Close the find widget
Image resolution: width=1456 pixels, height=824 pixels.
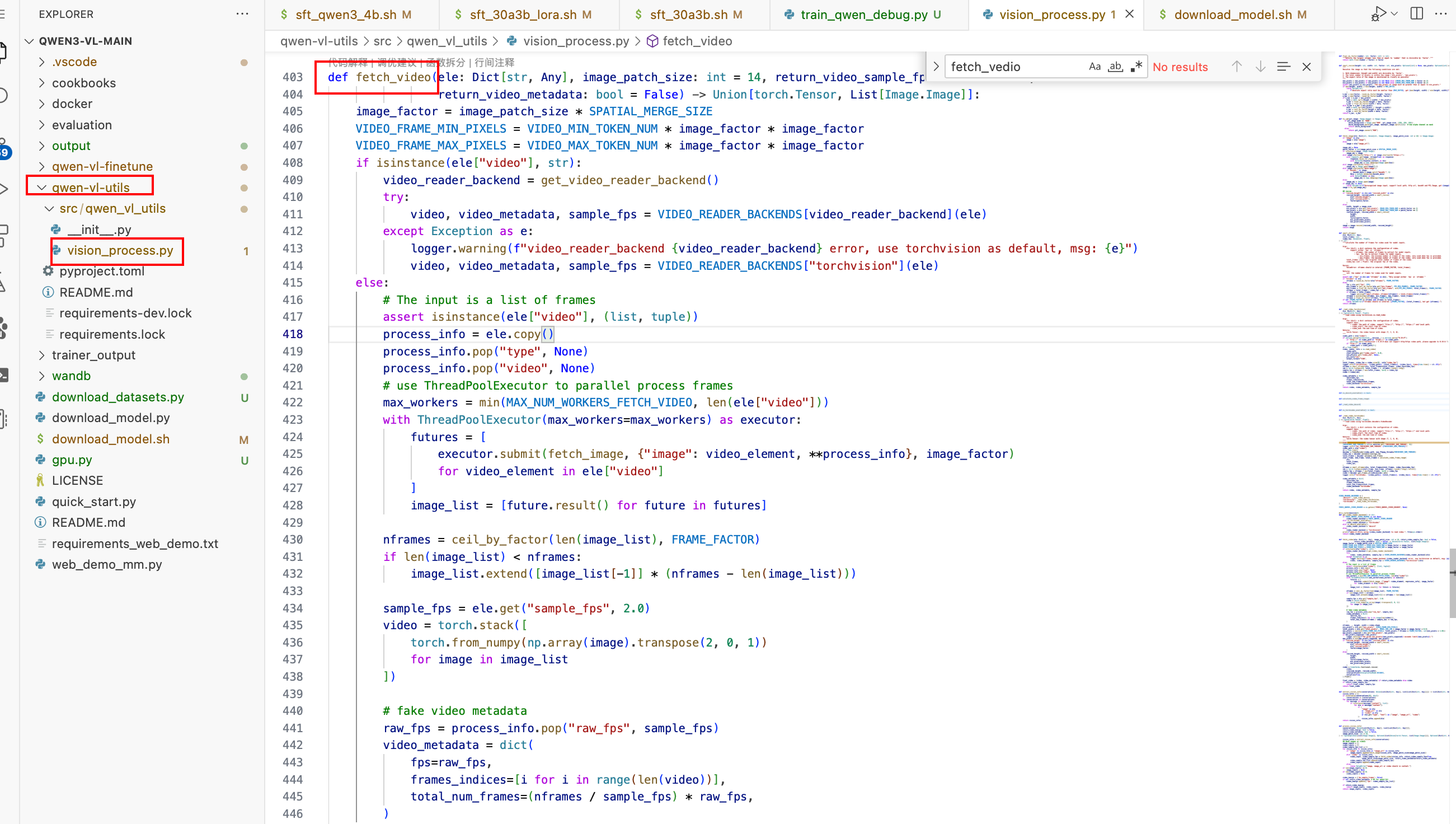(1306, 67)
